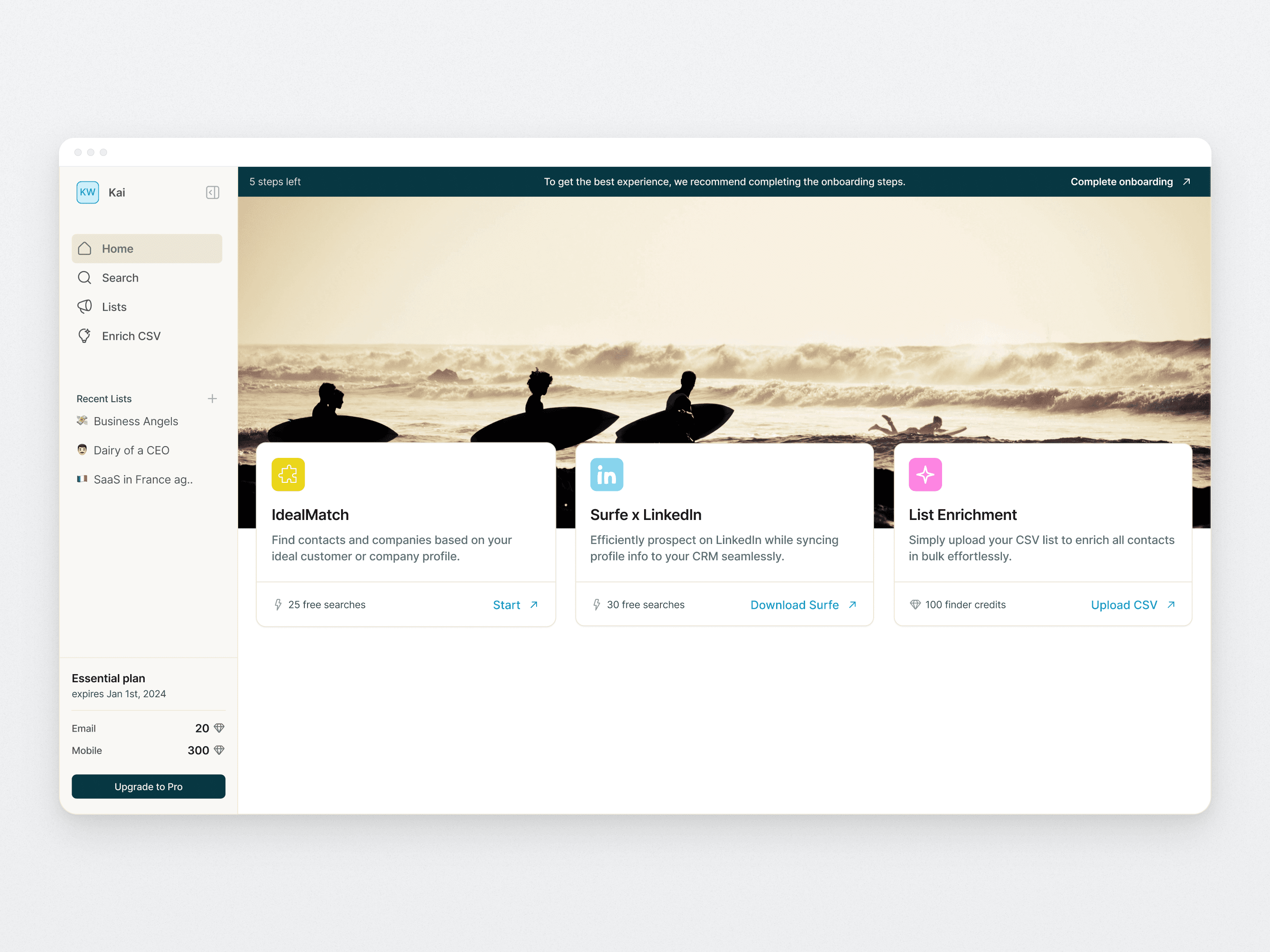The height and width of the screenshot is (952, 1270).
Task: Click '25 free searches' text
Action: pos(327,605)
